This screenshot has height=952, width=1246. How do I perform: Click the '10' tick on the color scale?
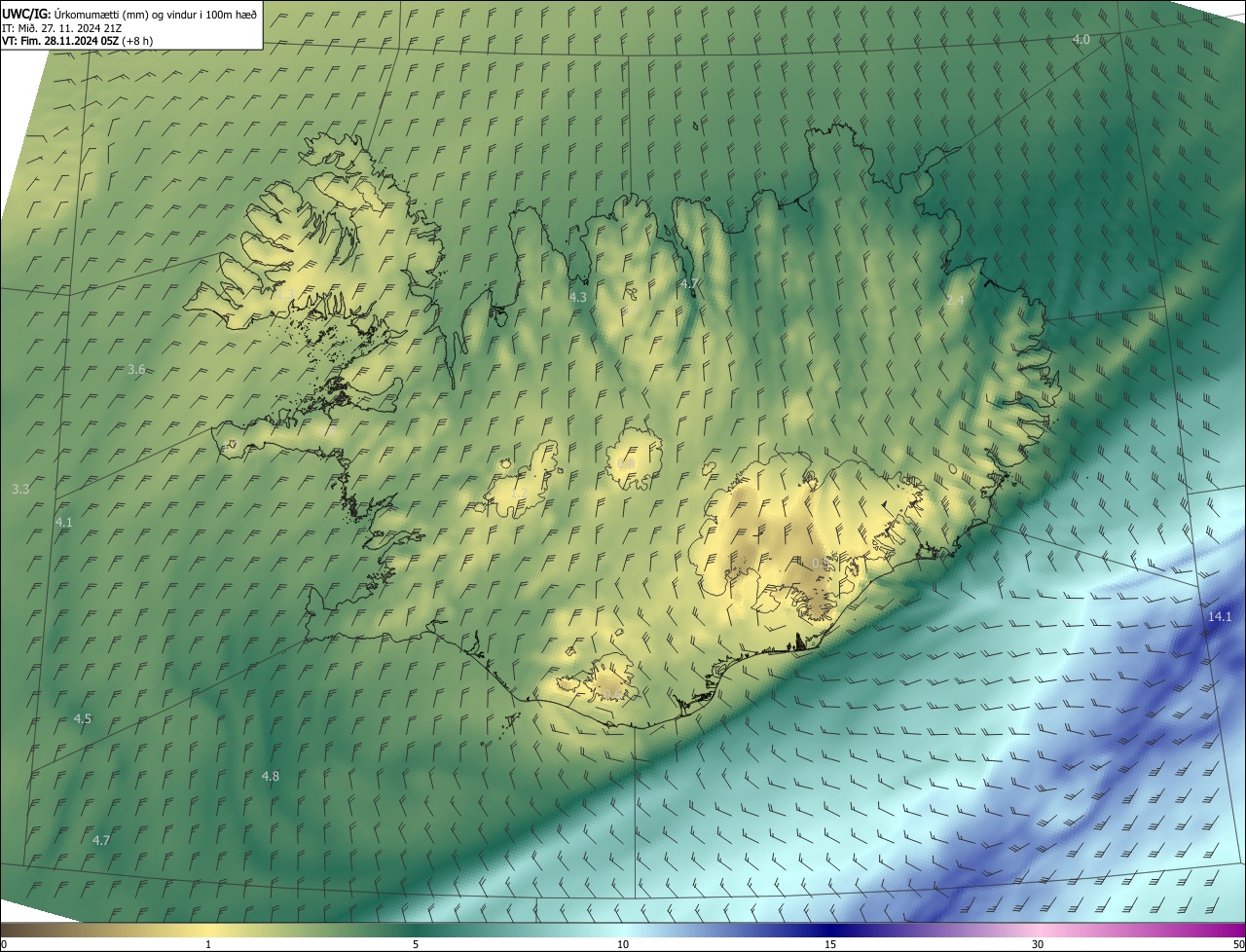(623, 944)
